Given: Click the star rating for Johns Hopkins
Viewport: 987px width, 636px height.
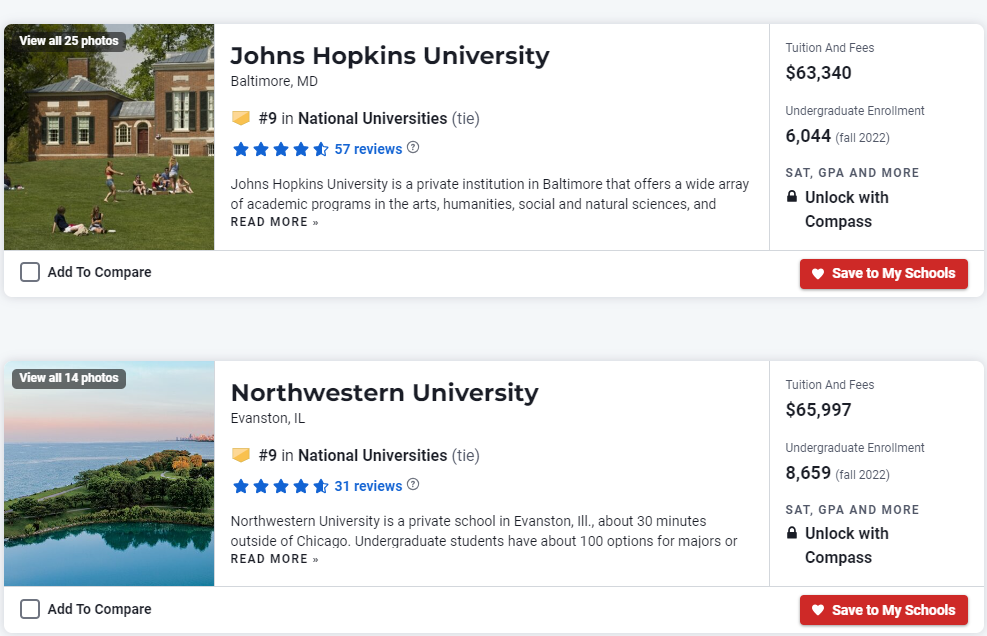Looking at the screenshot, I should [280, 149].
